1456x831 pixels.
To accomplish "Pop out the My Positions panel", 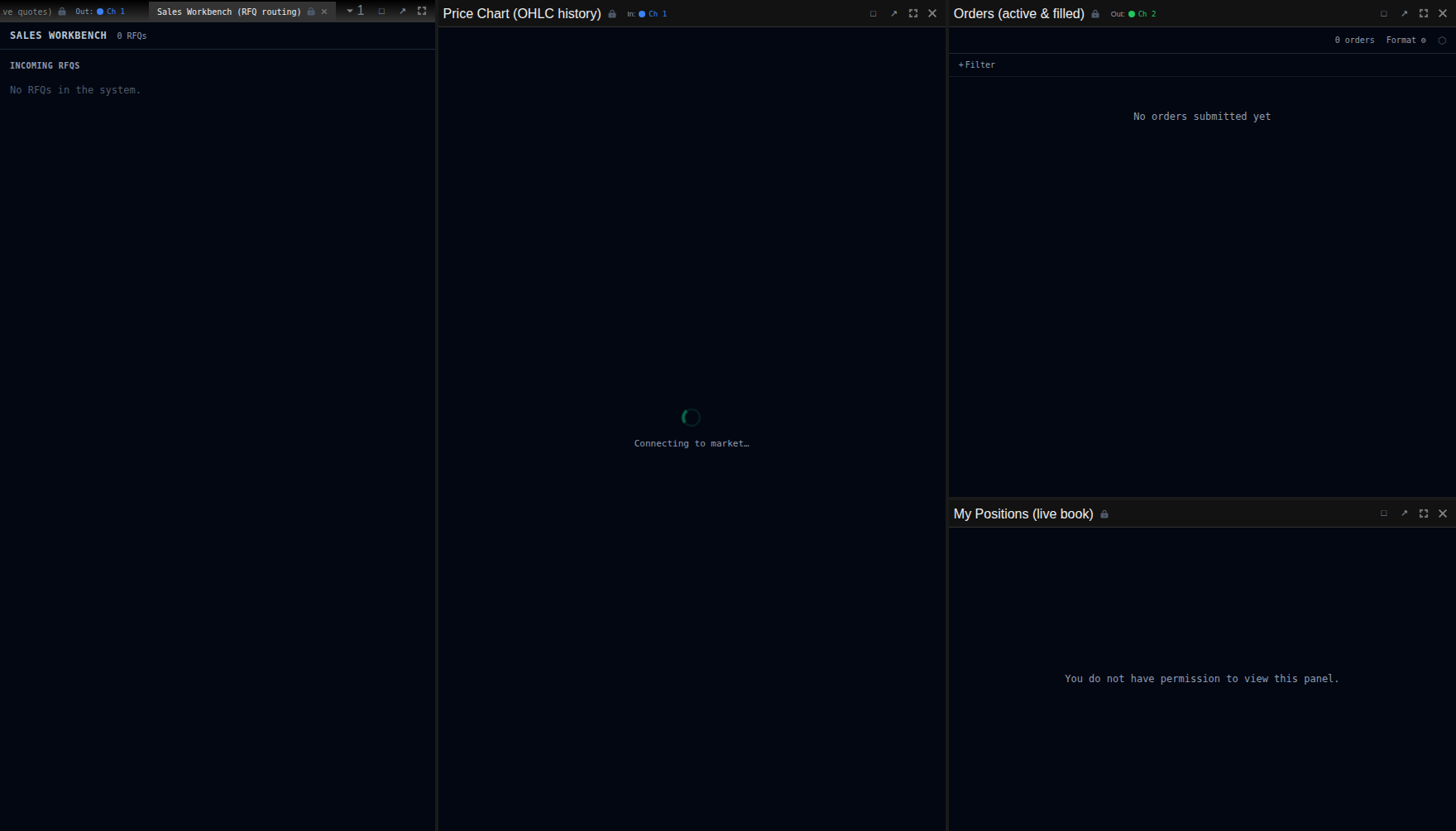I will (1404, 513).
